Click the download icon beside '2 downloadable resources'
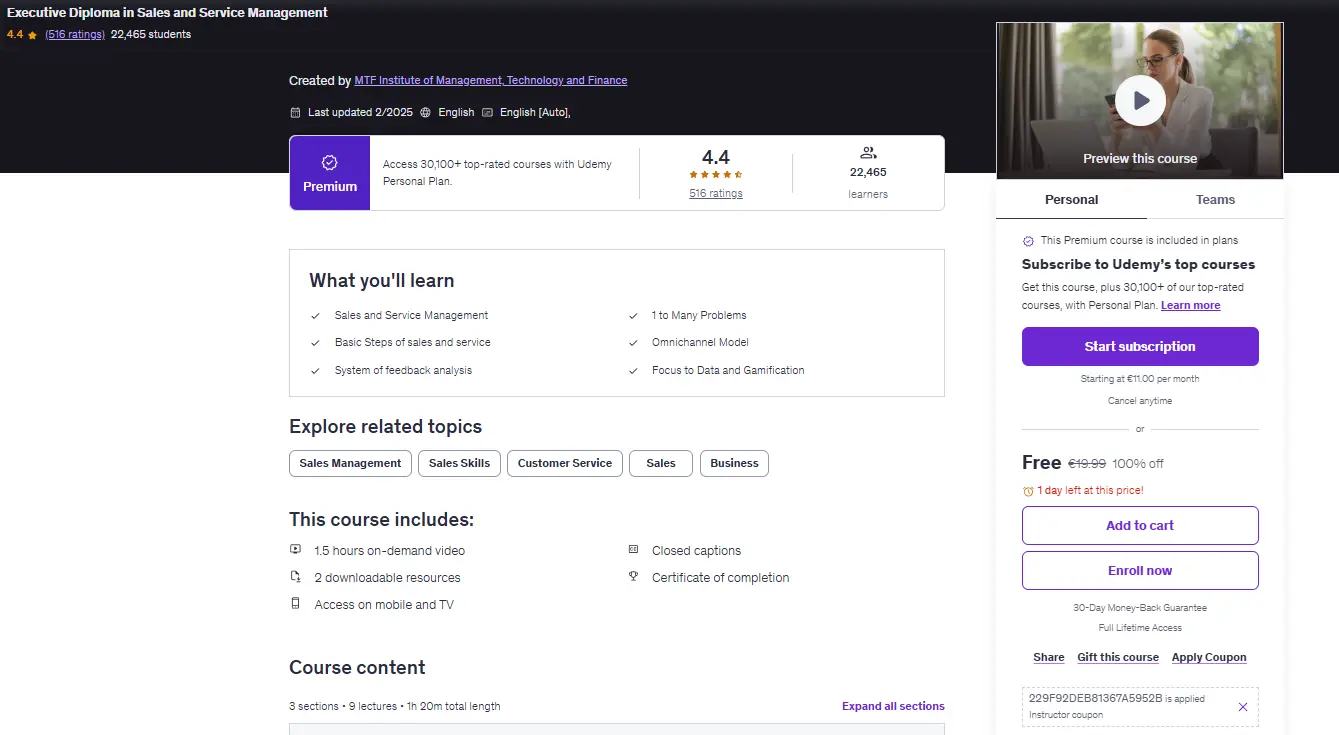This screenshot has width=1339, height=735. (295, 577)
